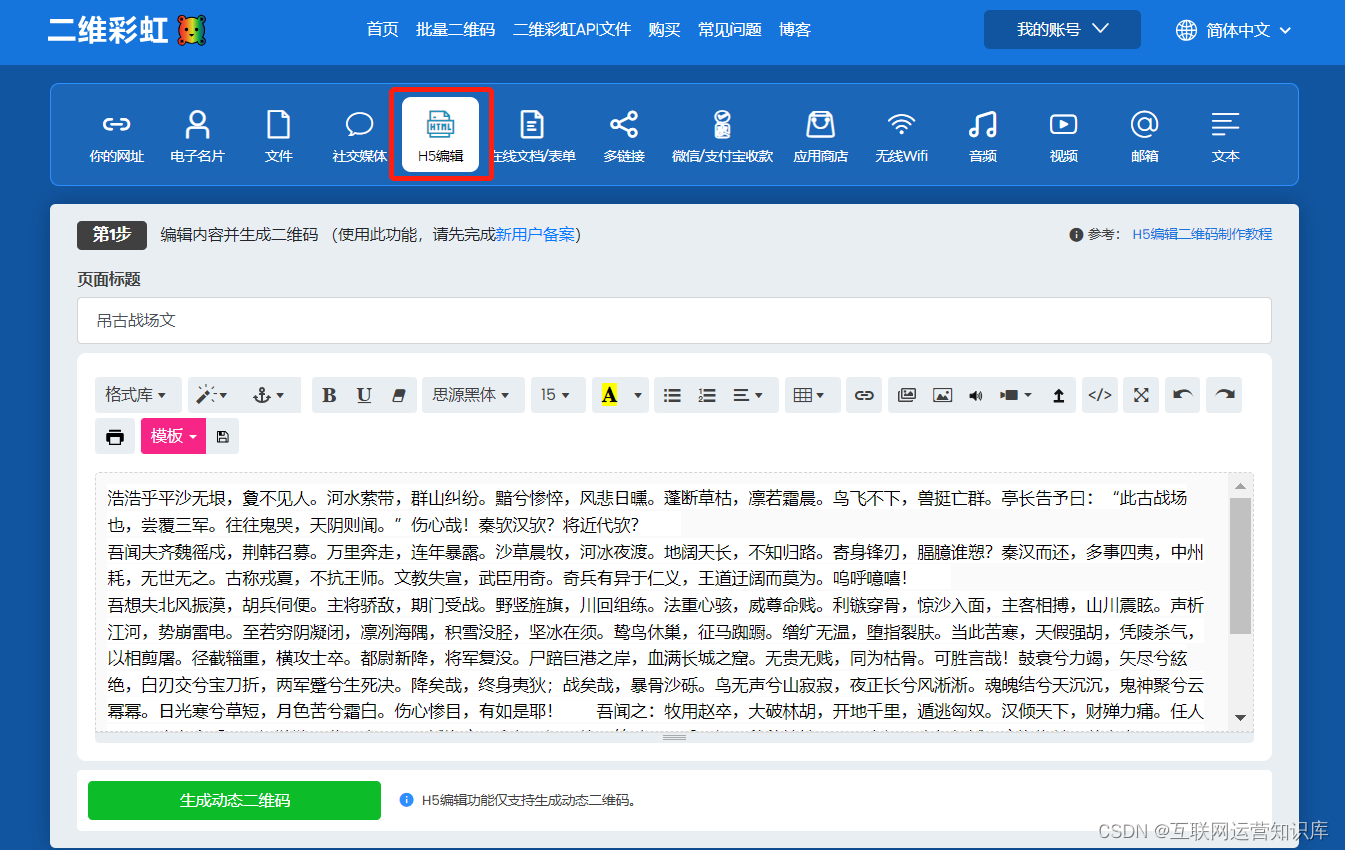Image resolution: width=1345 pixels, height=850 pixels.
Task: Click scrollbar up arrow in editor
Action: click(1240, 486)
